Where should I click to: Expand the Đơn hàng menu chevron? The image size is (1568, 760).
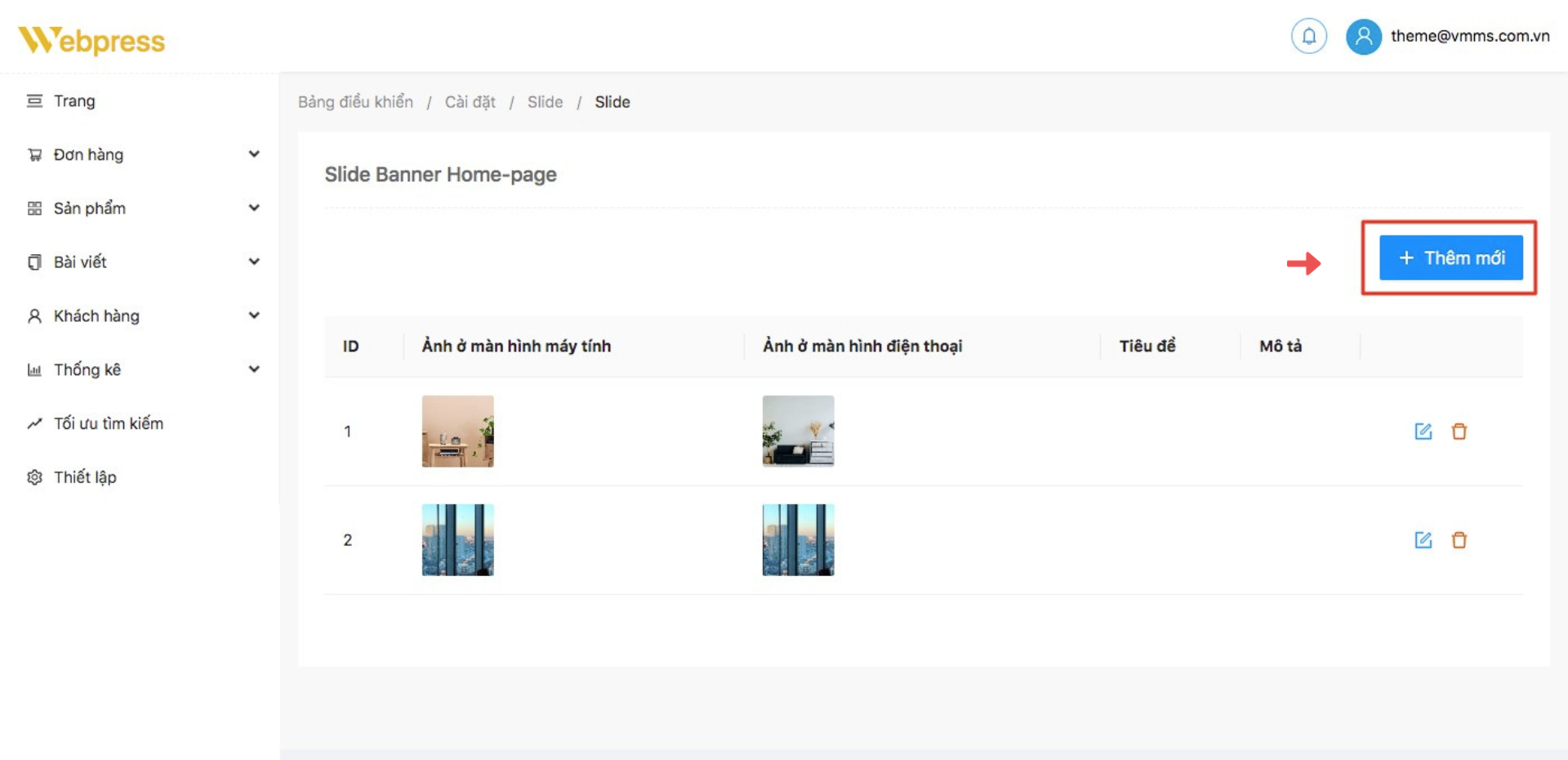[254, 154]
